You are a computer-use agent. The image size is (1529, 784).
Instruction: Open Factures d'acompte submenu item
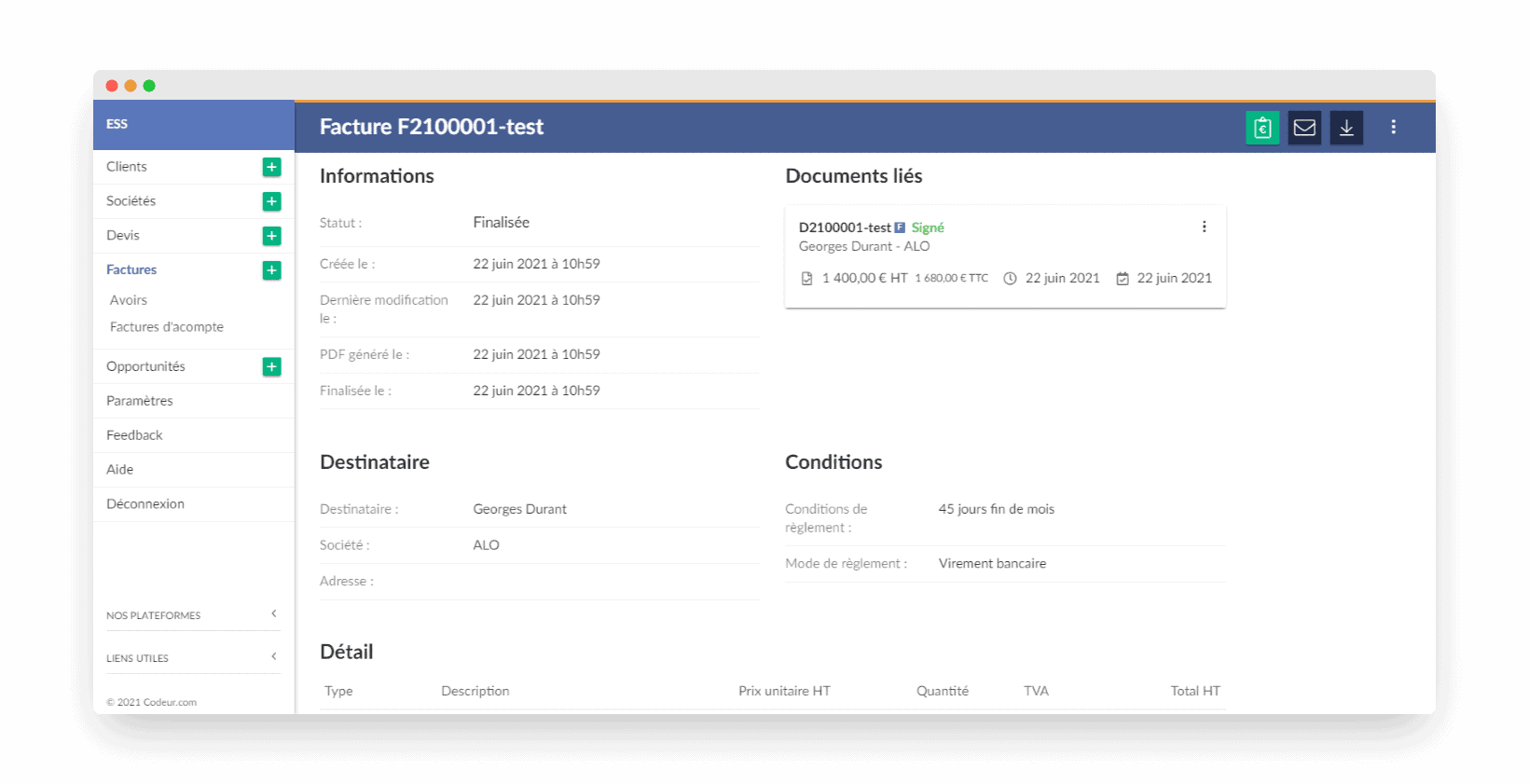coord(167,327)
